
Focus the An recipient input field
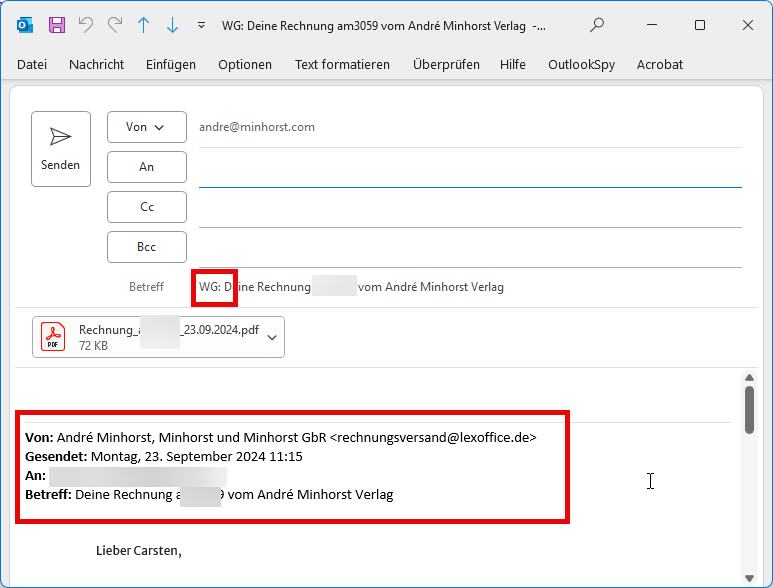click(470, 168)
